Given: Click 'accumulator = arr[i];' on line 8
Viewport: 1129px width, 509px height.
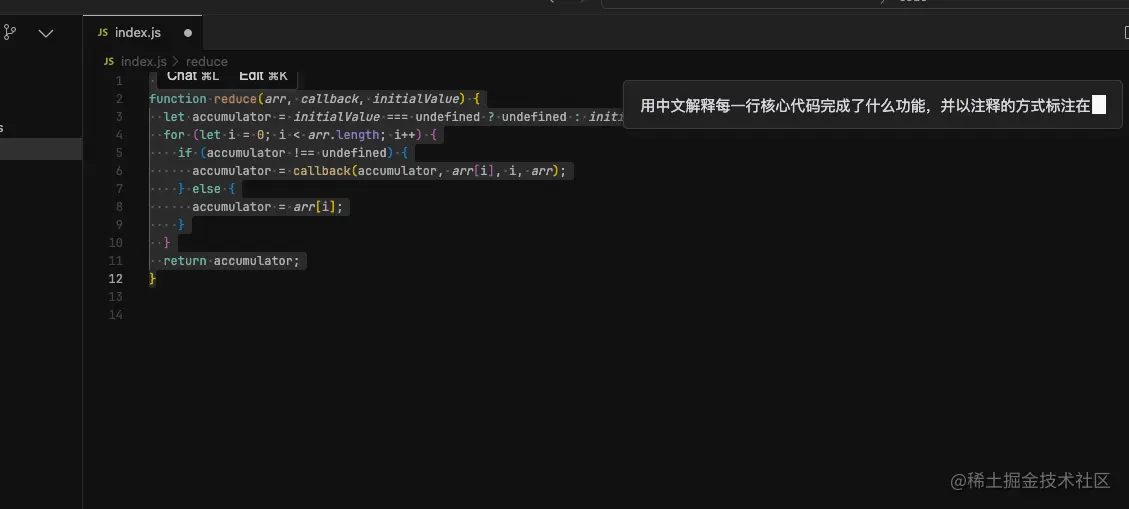Looking at the screenshot, I should [x=268, y=207].
